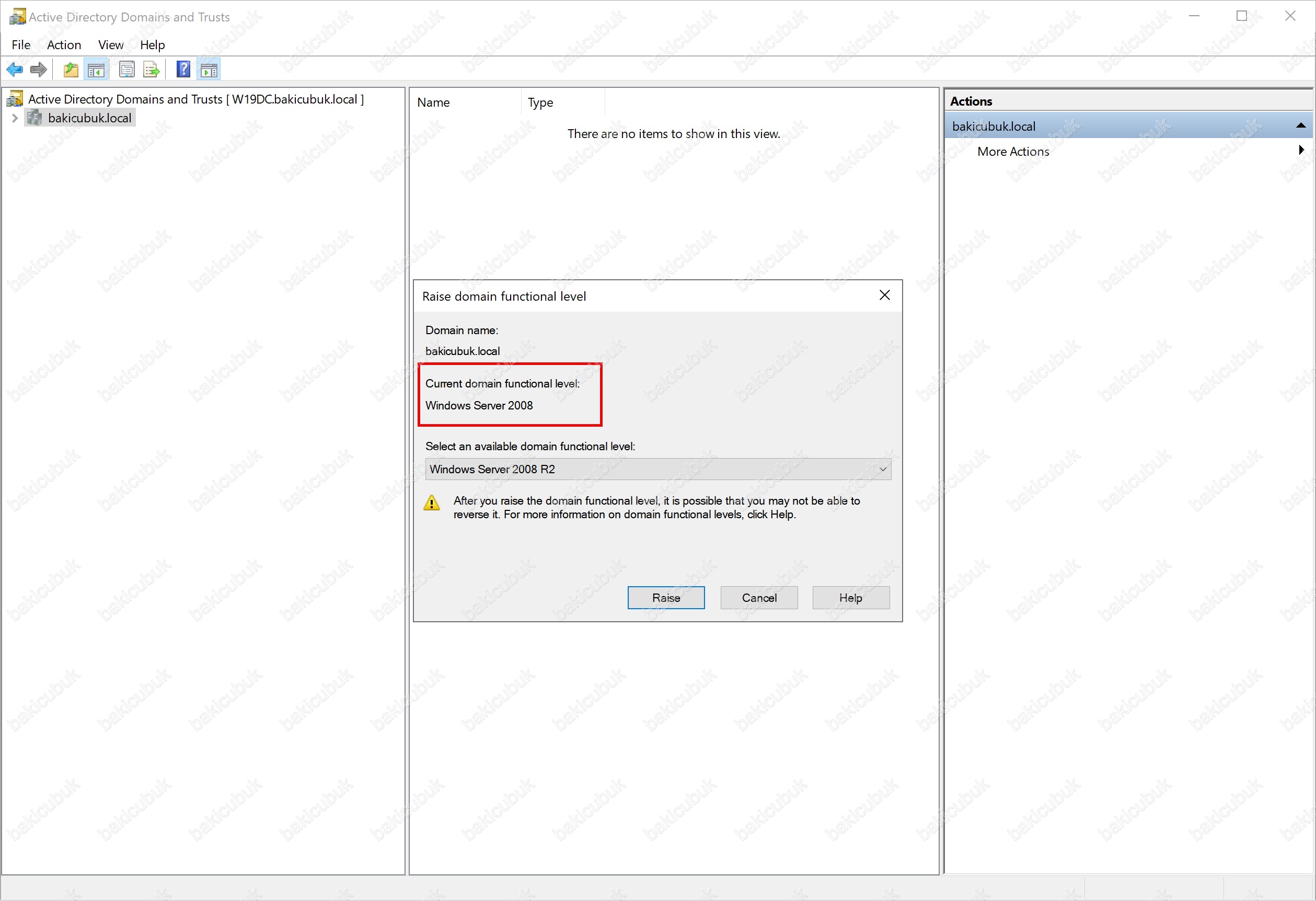Collapse the bakicubuk.local Actions section
The width and height of the screenshot is (1316, 901).
coord(1301,126)
